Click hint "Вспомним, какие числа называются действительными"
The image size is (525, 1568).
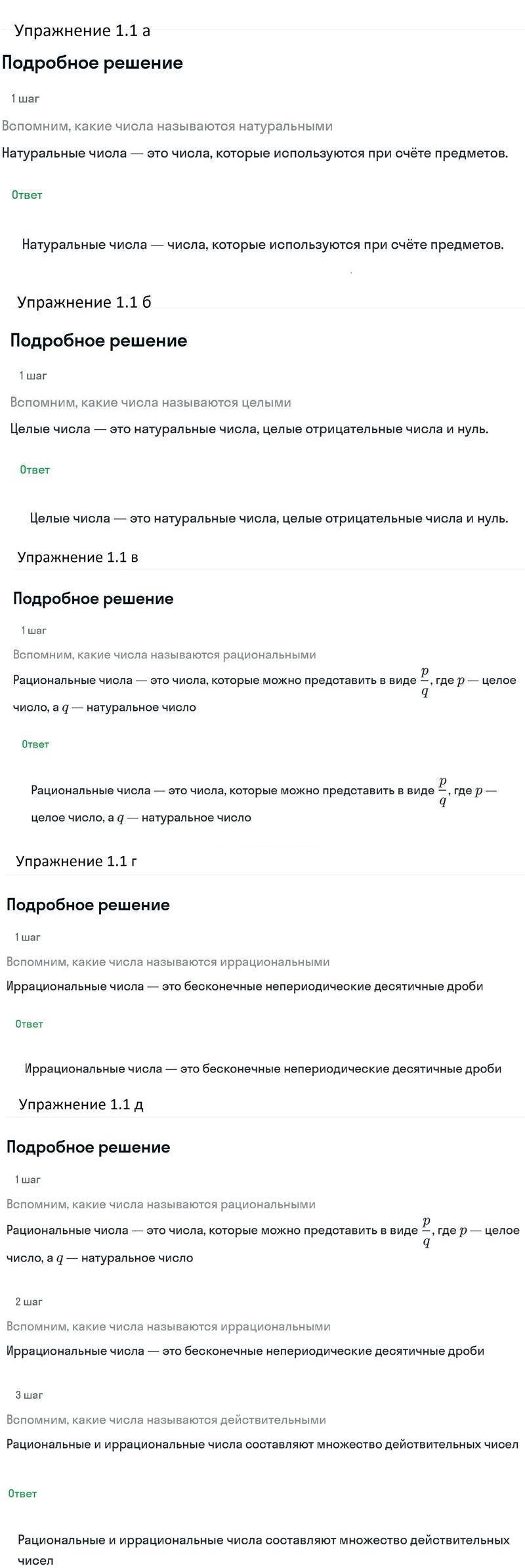pyautogui.click(x=166, y=1420)
